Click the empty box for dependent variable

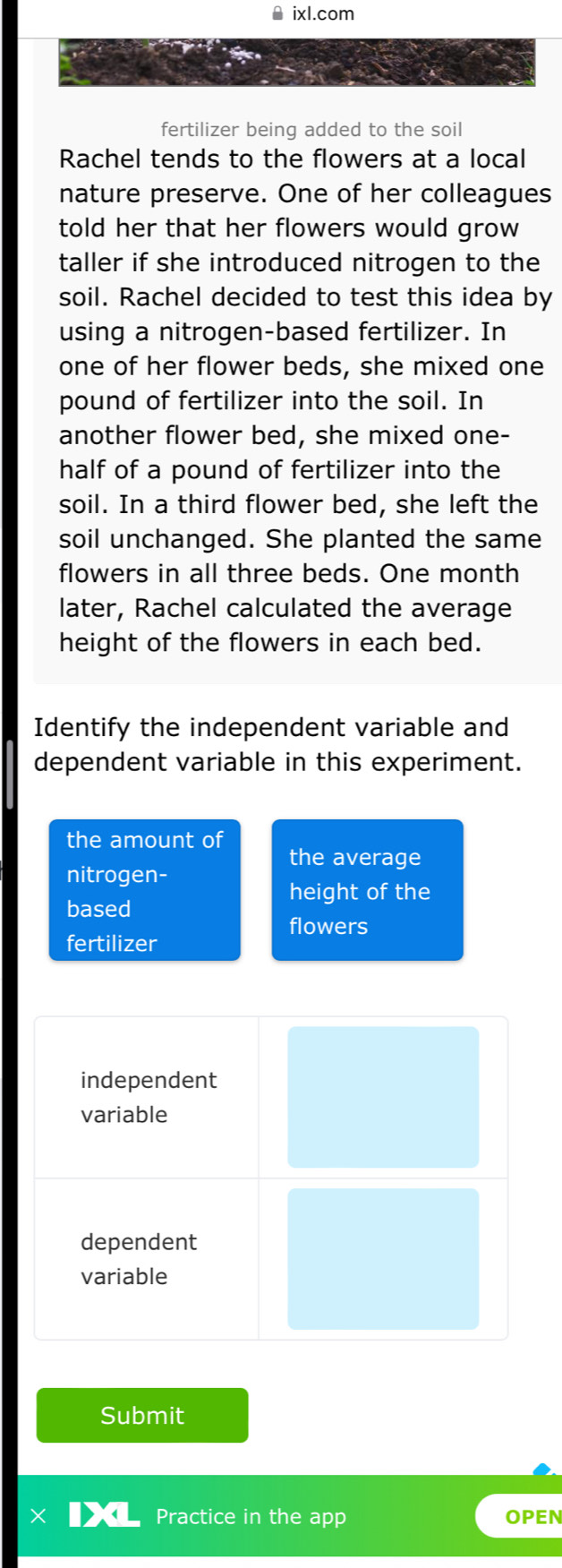[383, 1258]
